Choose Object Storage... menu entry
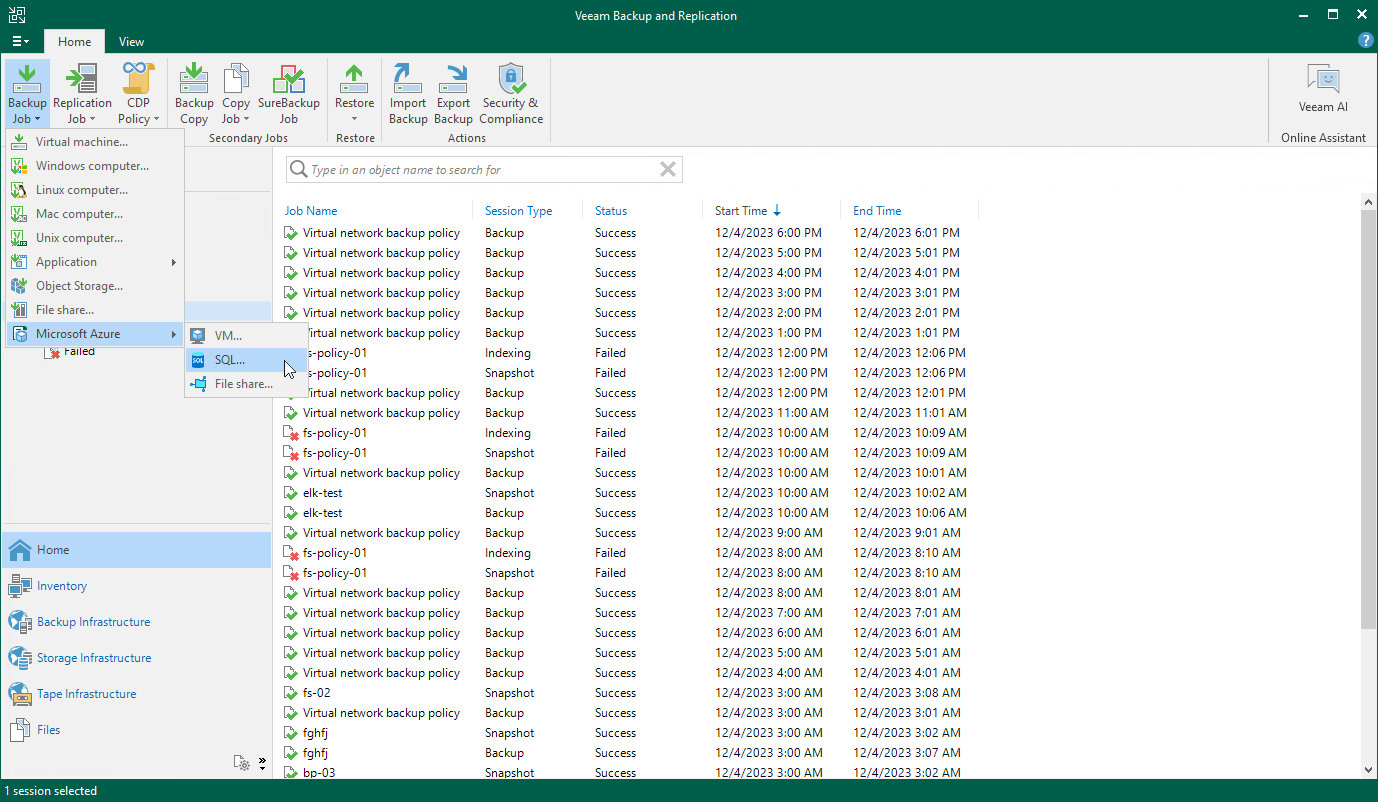Viewport: 1378px width, 802px height. coord(95,286)
